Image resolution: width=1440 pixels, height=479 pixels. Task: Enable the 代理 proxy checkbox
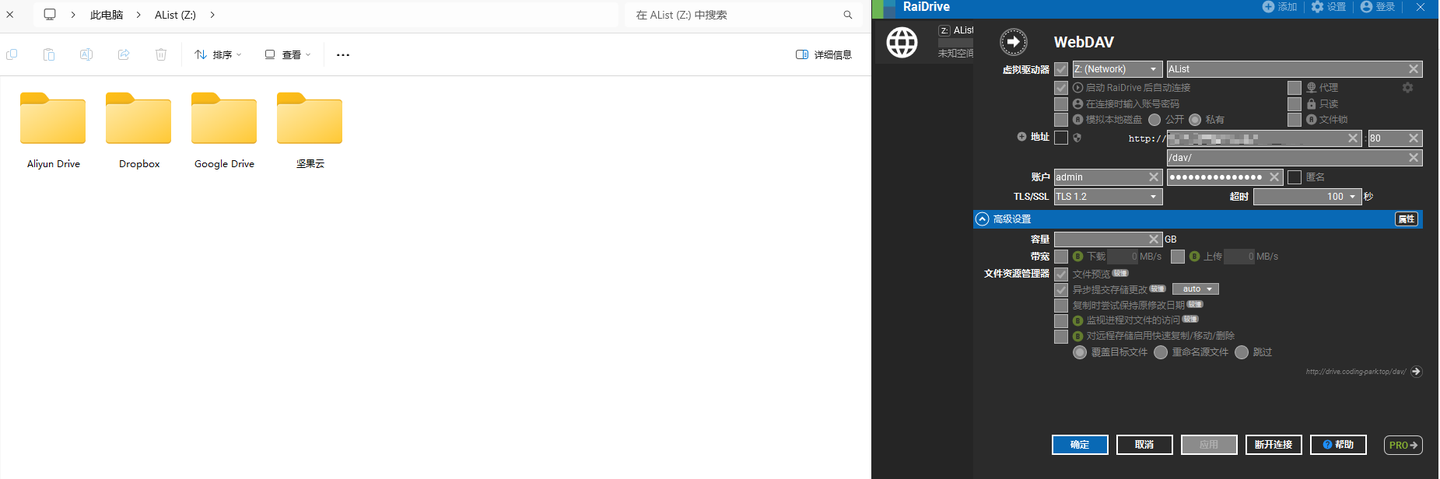[1295, 88]
